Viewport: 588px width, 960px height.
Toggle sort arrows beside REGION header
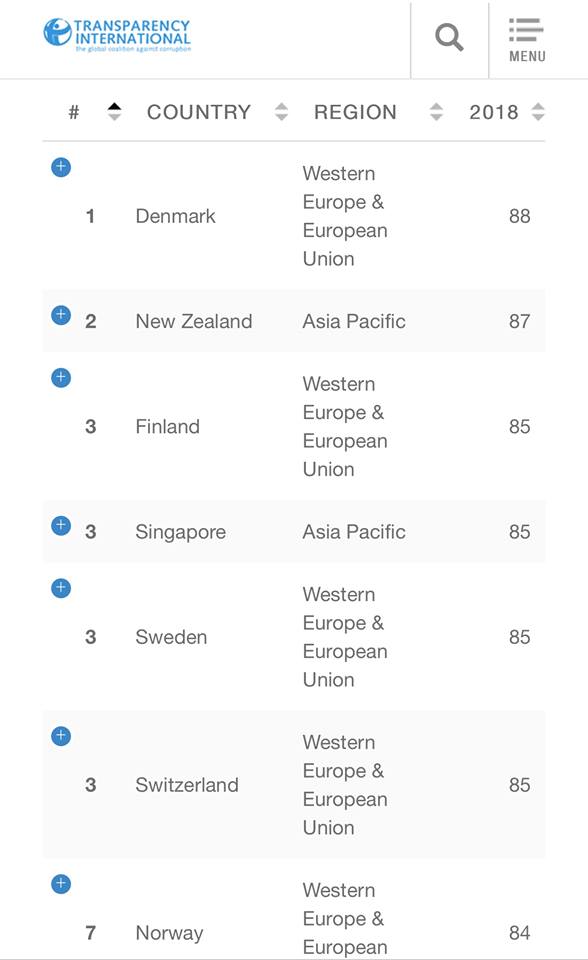coord(436,111)
